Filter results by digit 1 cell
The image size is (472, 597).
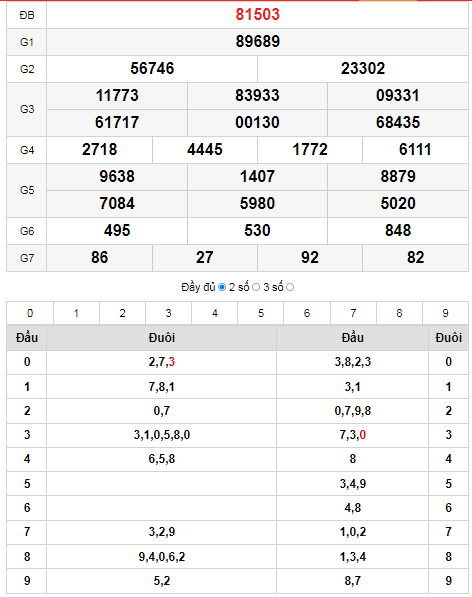pyautogui.click(x=77, y=313)
